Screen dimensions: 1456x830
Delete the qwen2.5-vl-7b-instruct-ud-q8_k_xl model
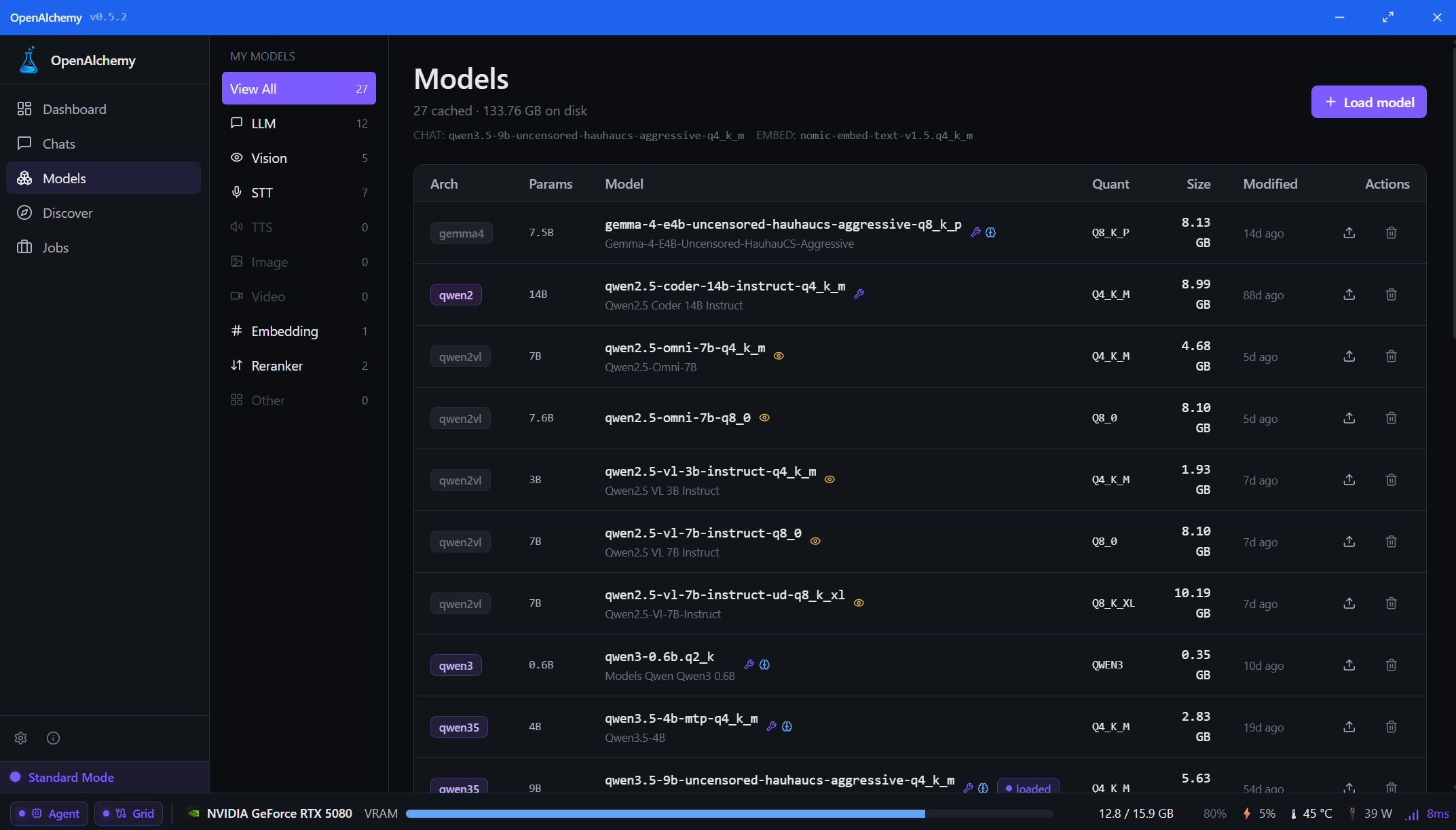coord(1391,603)
